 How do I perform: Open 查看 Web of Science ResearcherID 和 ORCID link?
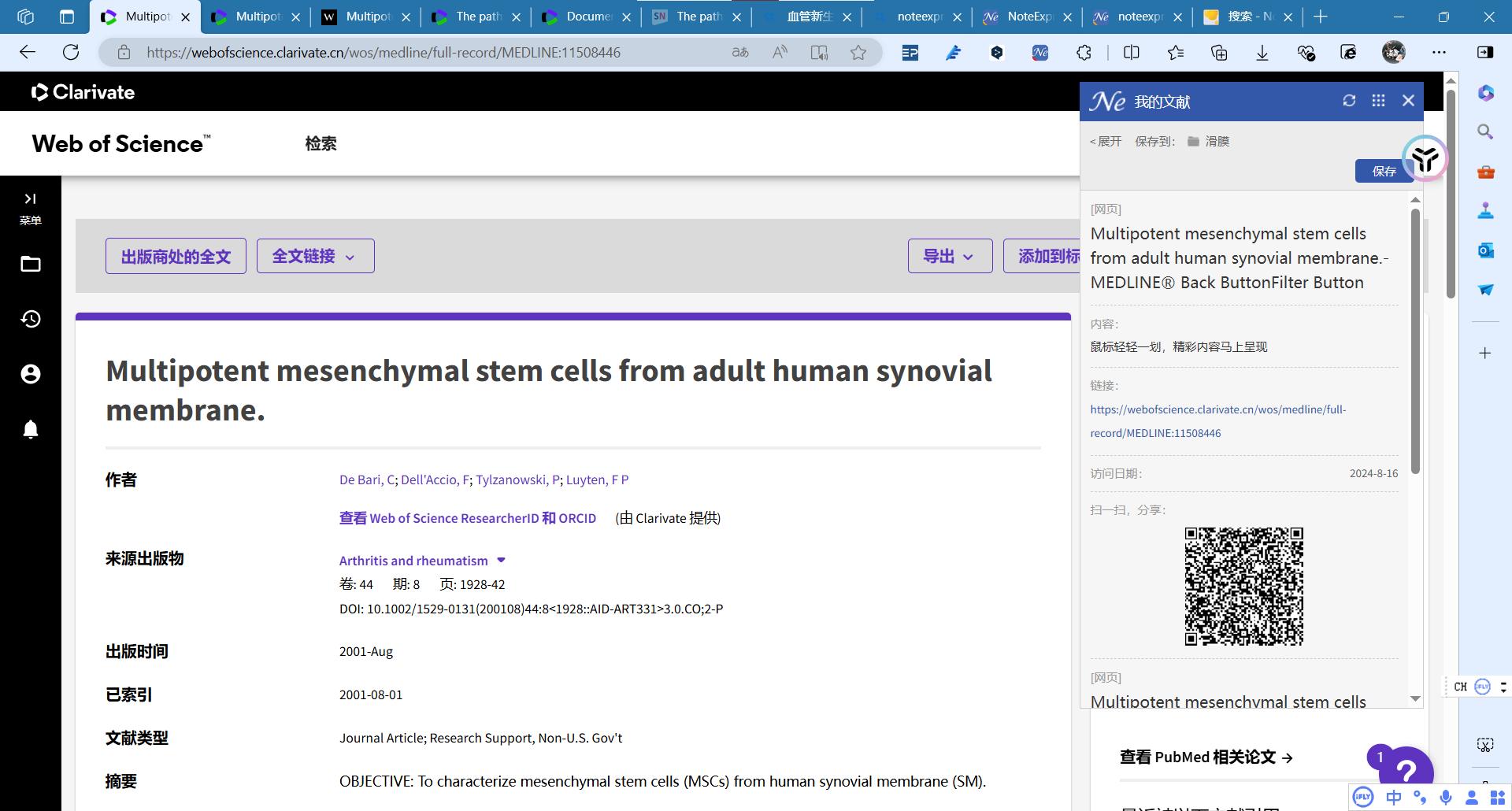tap(468, 518)
